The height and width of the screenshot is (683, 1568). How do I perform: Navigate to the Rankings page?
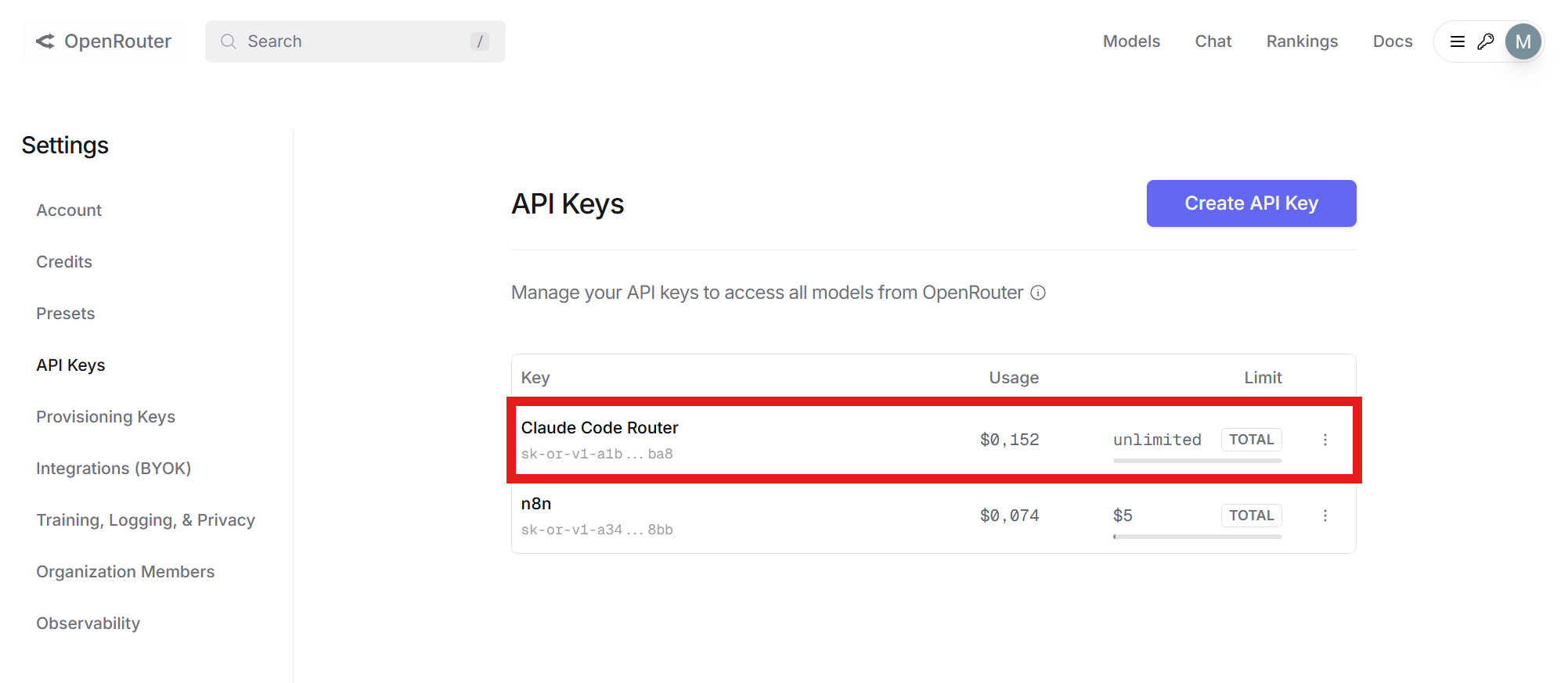point(1302,41)
